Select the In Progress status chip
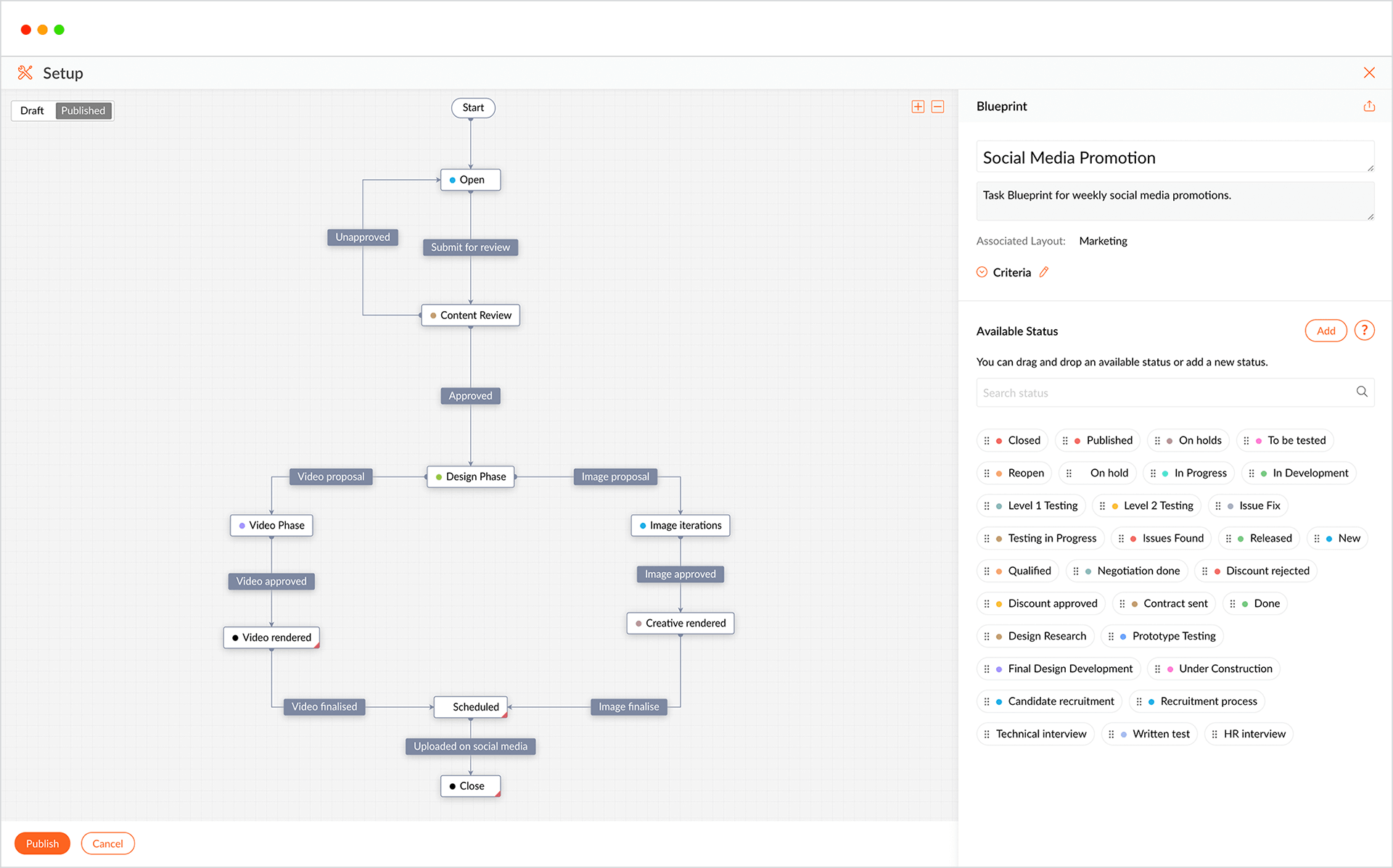The height and width of the screenshot is (868, 1393). (x=1188, y=473)
